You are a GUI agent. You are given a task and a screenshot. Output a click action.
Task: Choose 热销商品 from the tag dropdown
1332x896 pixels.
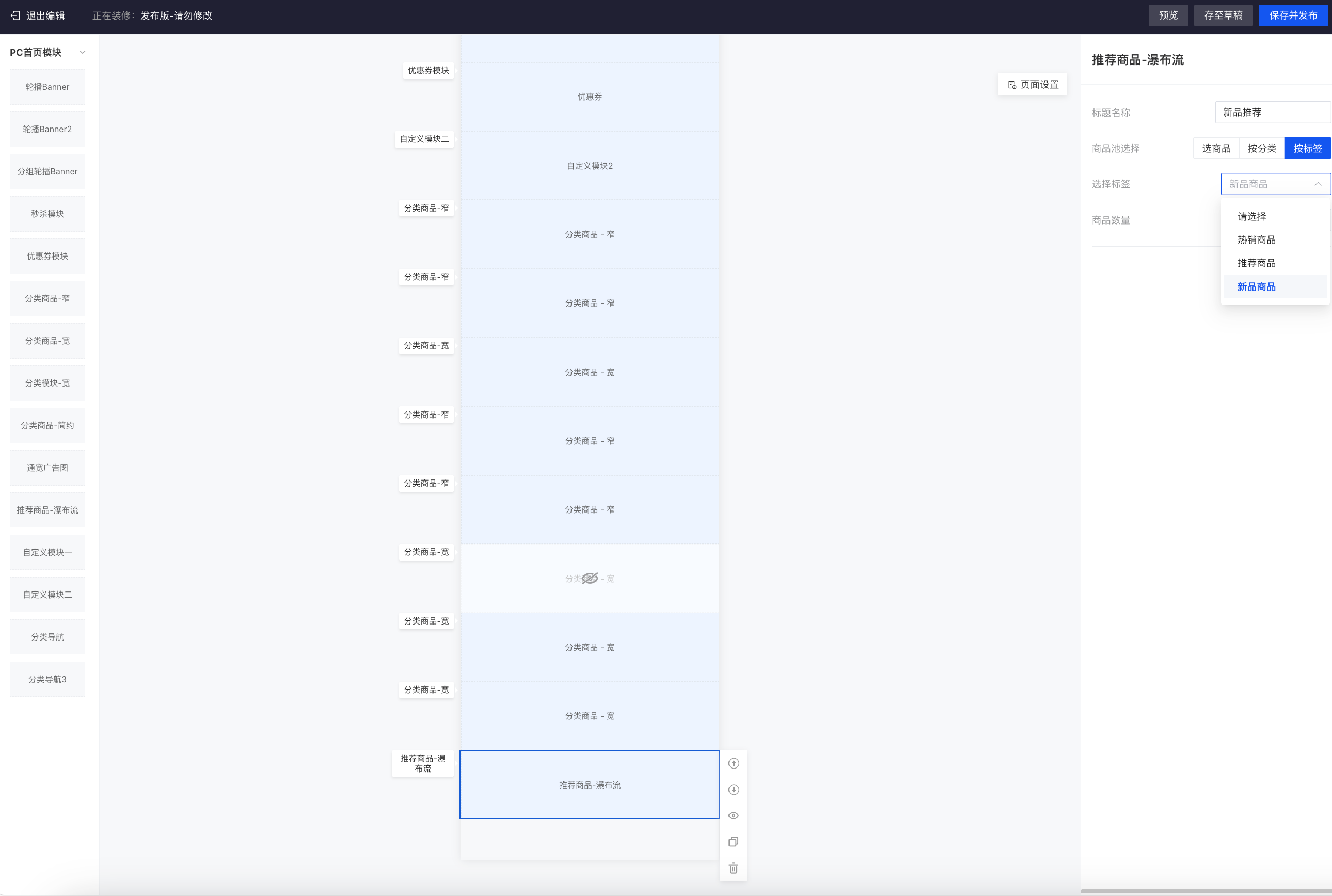(x=1256, y=239)
